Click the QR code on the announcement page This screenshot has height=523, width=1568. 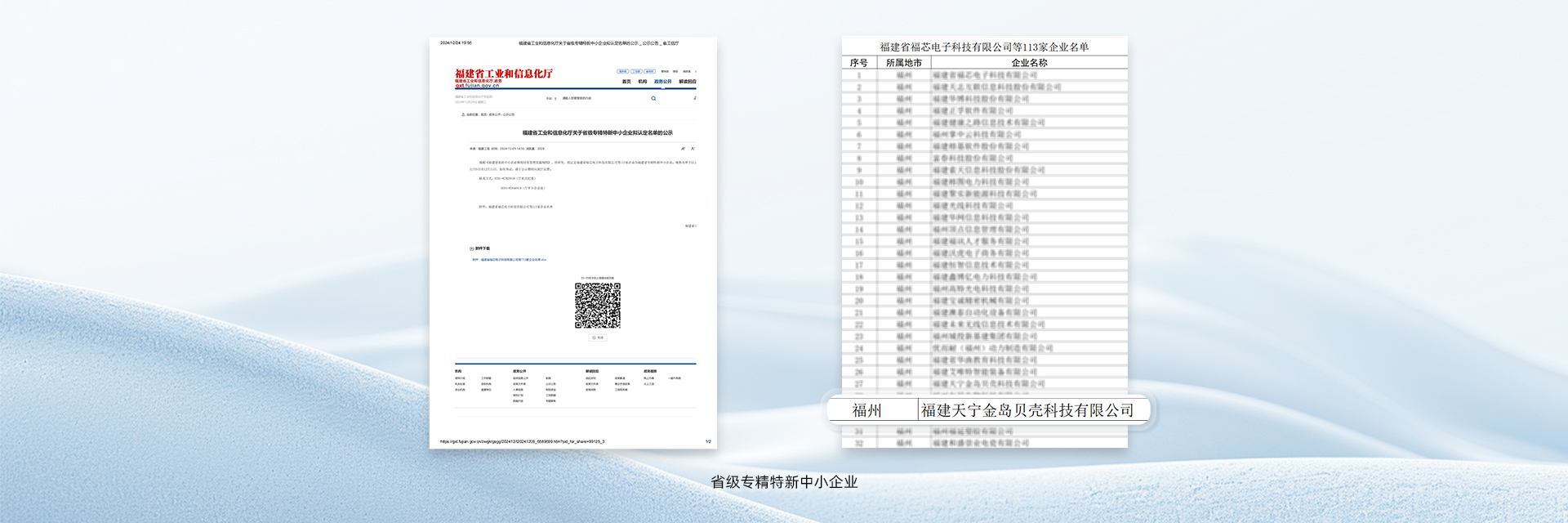598,306
